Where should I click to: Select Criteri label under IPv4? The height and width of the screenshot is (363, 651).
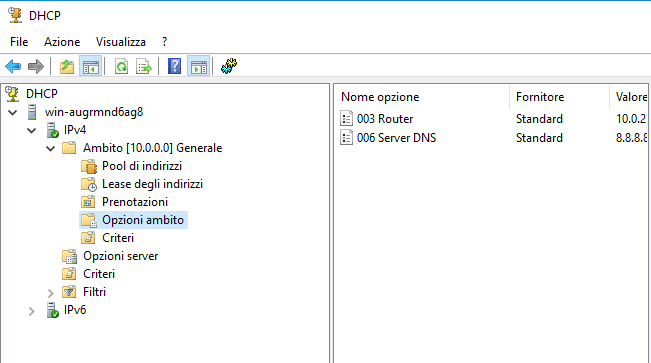pyautogui.click(x=99, y=274)
